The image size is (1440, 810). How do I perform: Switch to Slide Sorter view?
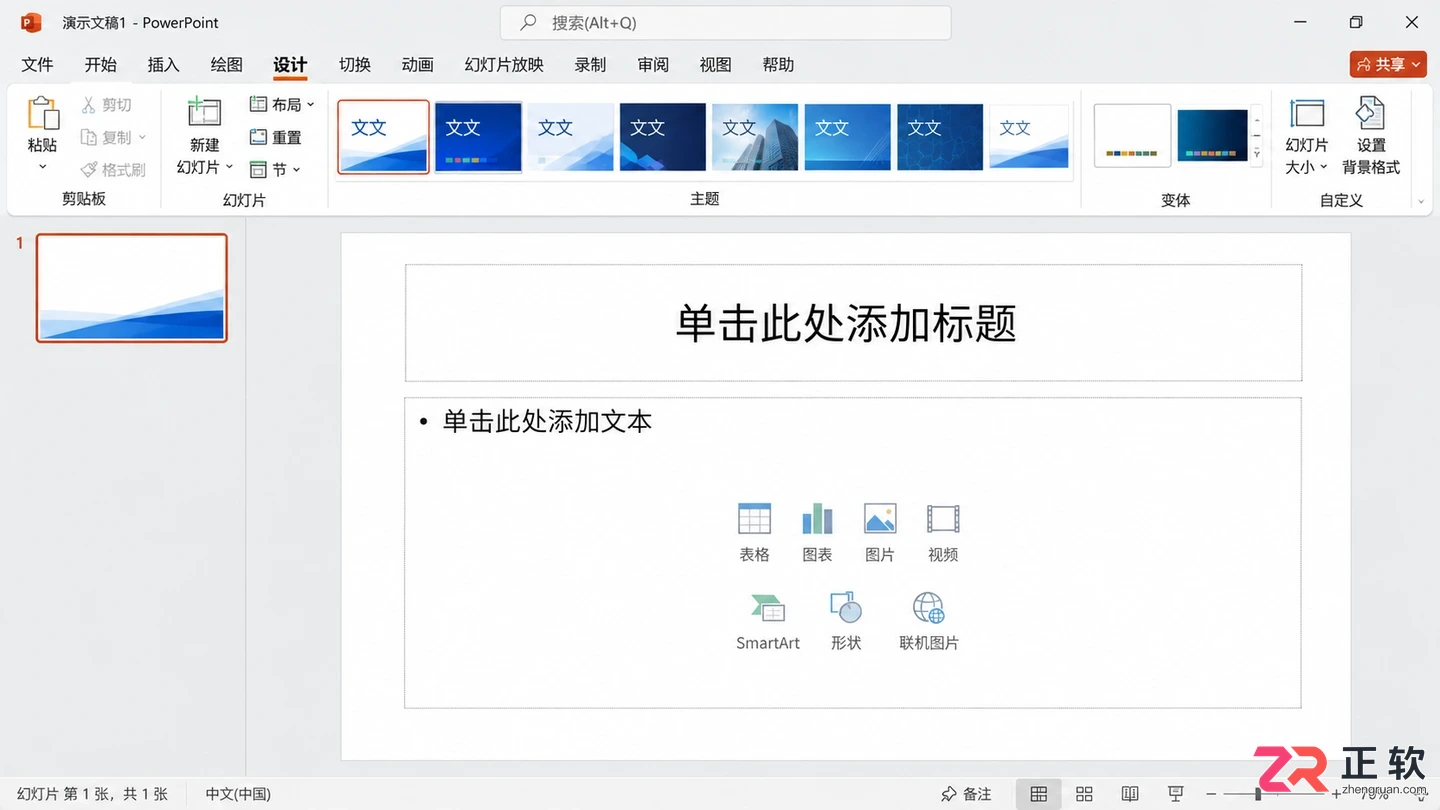(x=1084, y=794)
